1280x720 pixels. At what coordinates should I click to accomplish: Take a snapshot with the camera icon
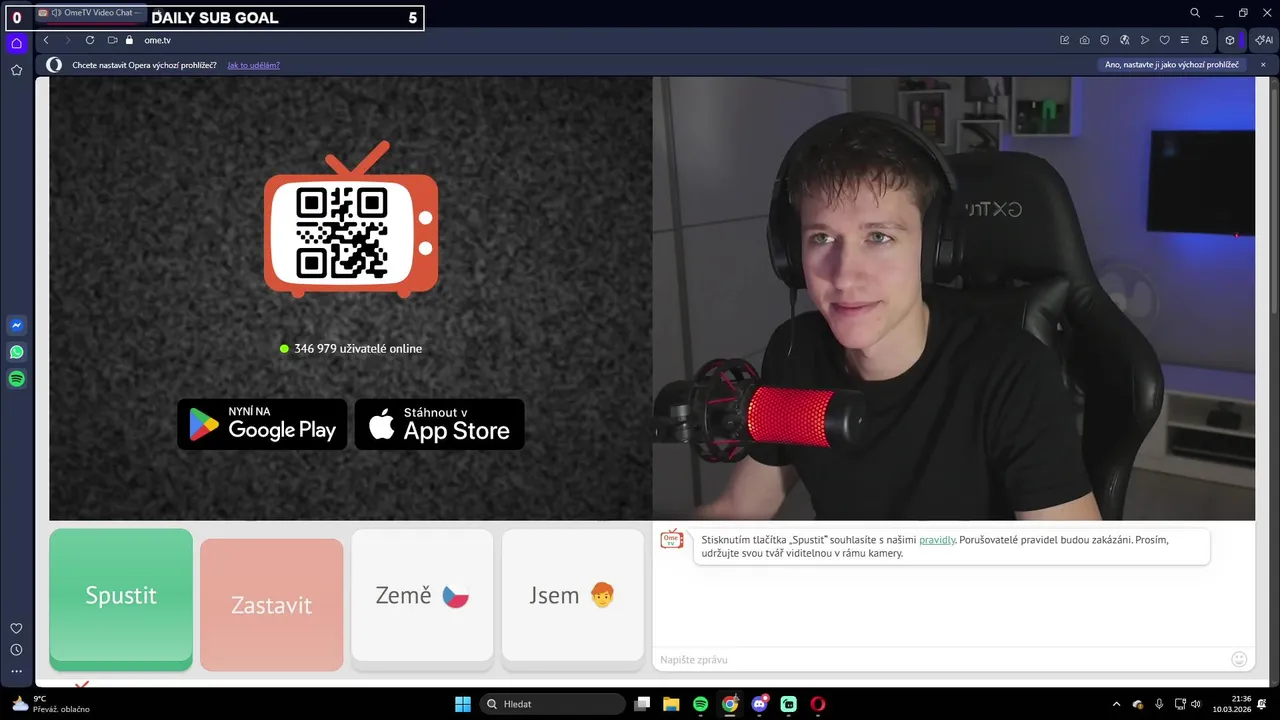(1085, 40)
